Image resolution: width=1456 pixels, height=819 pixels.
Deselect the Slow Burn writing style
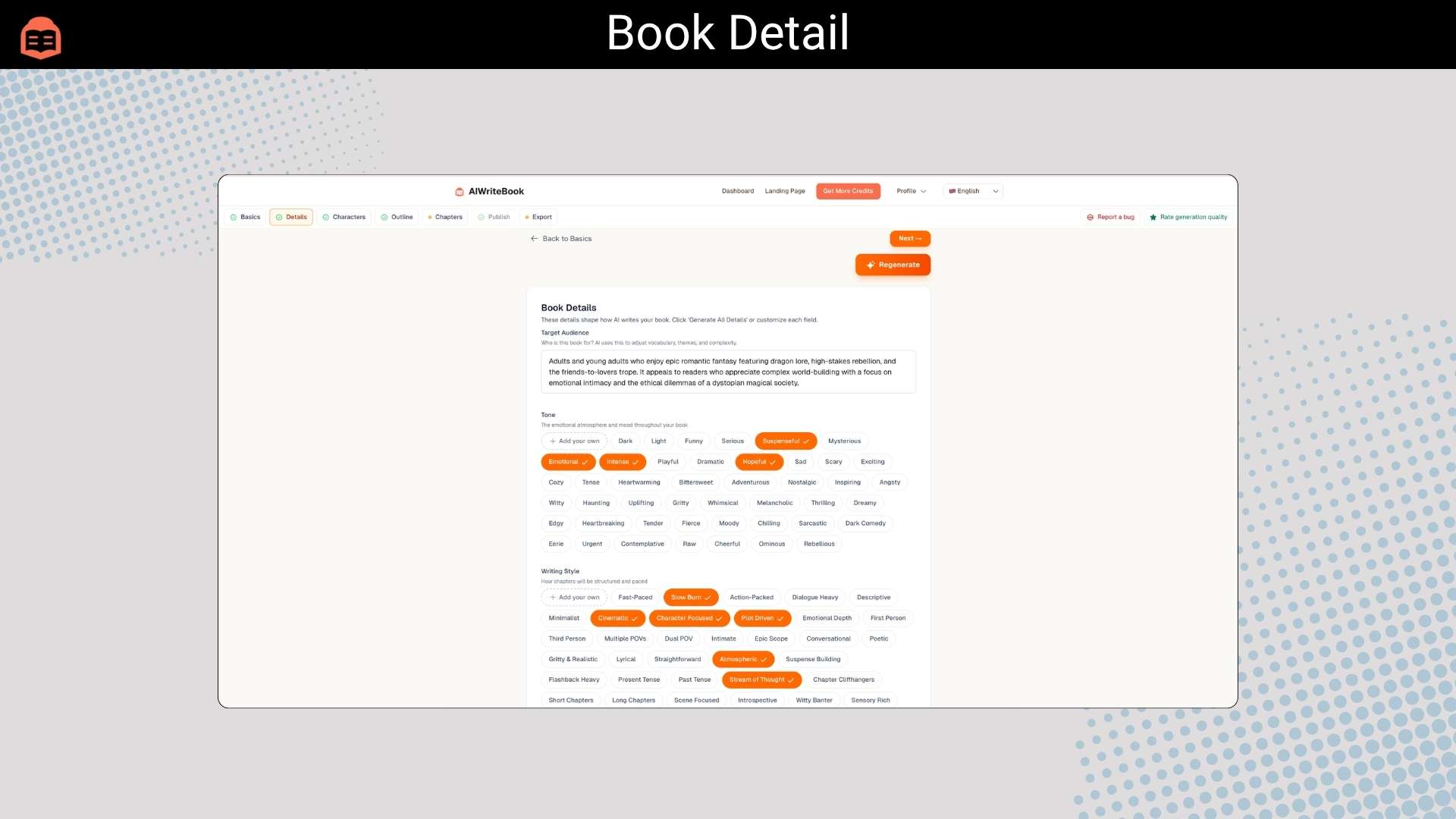point(689,597)
